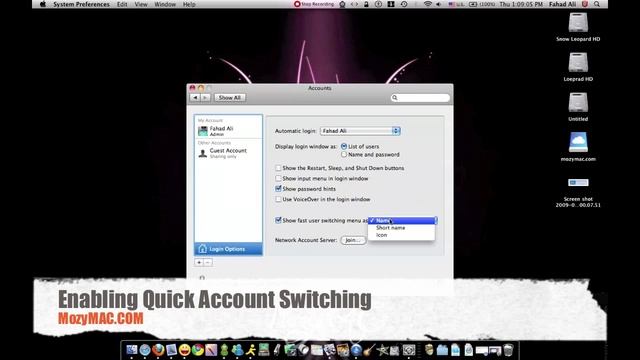Image resolution: width=640 pixels, height=360 pixels.
Task: Launch iMovie star icon in dock
Action: pyautogui.click(x=382, y=350)
